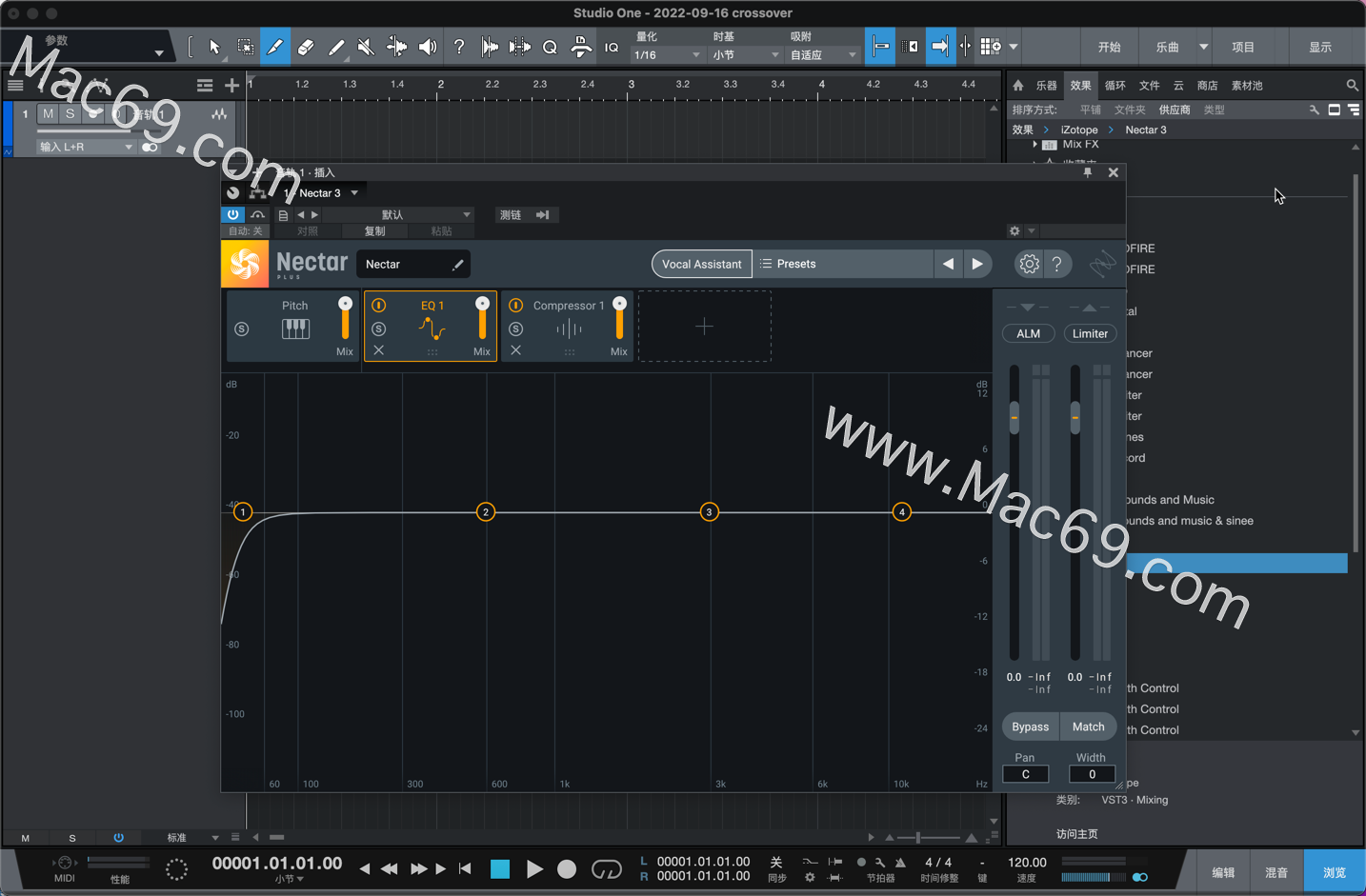Click the pencil icon to rename preset
The image size is (1366, 896).
click(x=457, y=265)
